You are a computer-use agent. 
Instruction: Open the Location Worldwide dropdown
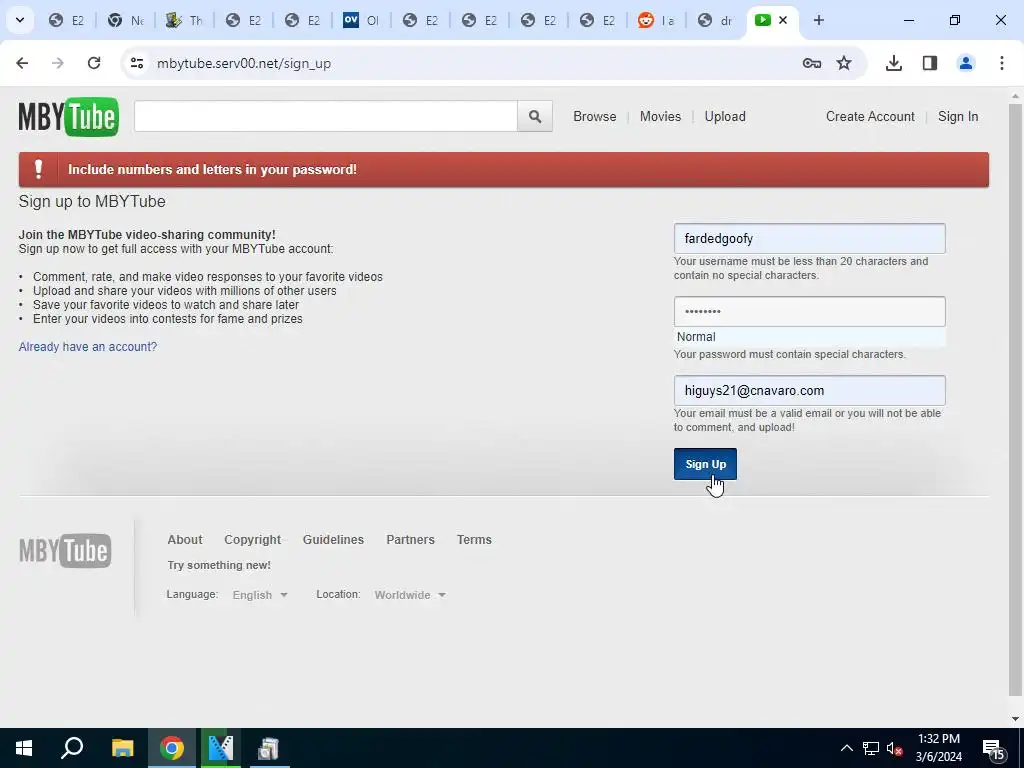410,595
